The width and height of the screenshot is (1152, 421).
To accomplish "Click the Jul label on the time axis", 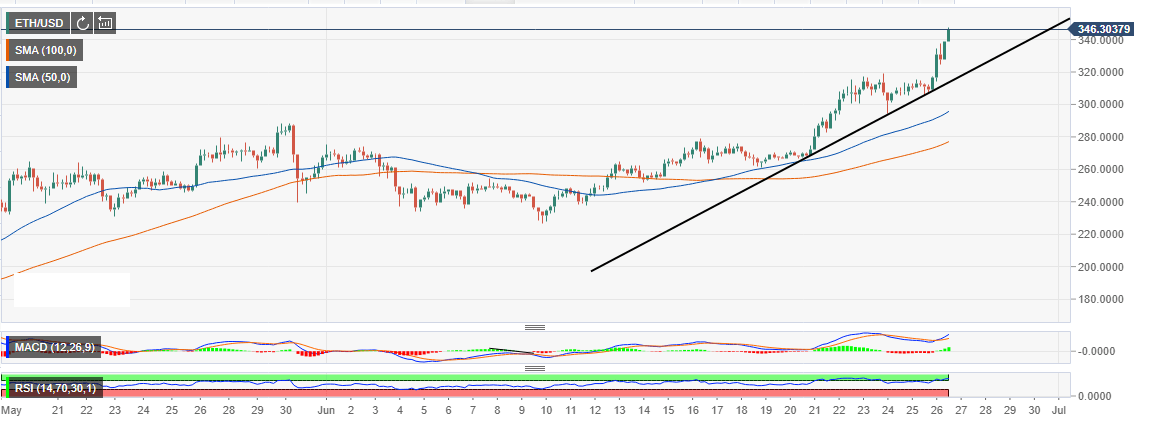I will pos(1061,411).
